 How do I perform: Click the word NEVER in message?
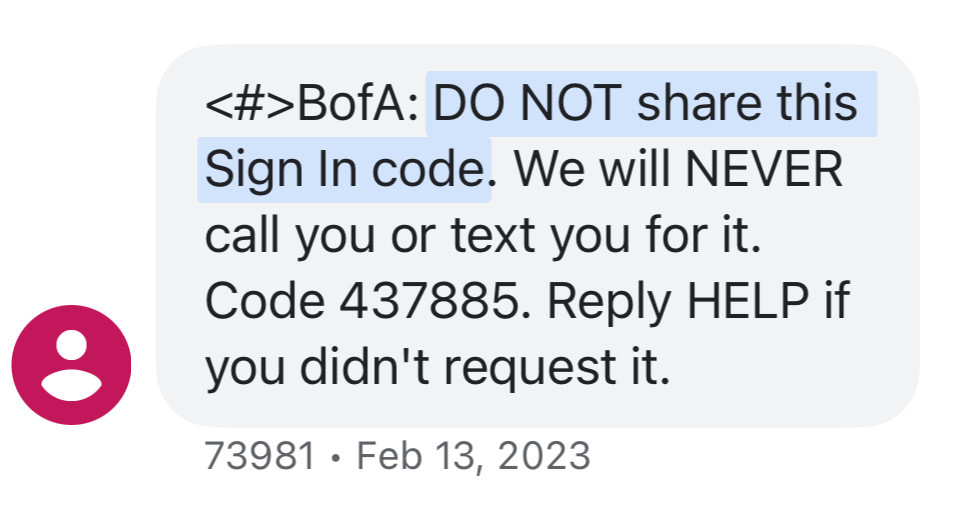(764, 169)
